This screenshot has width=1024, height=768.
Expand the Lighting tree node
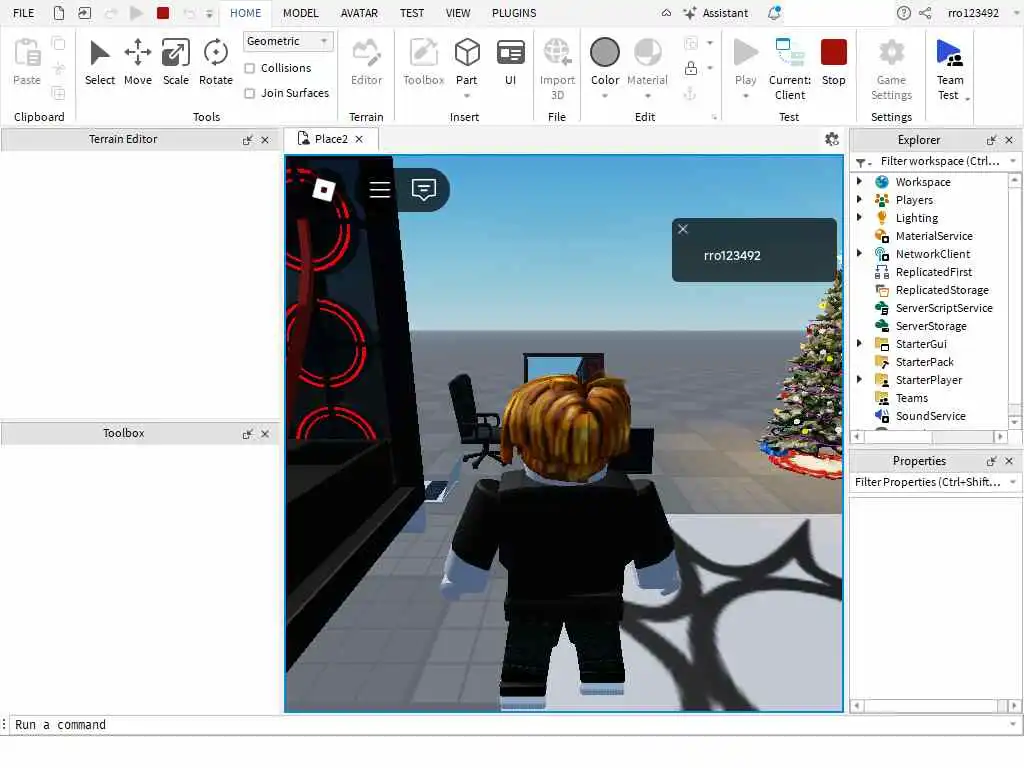tap(859, 217)
